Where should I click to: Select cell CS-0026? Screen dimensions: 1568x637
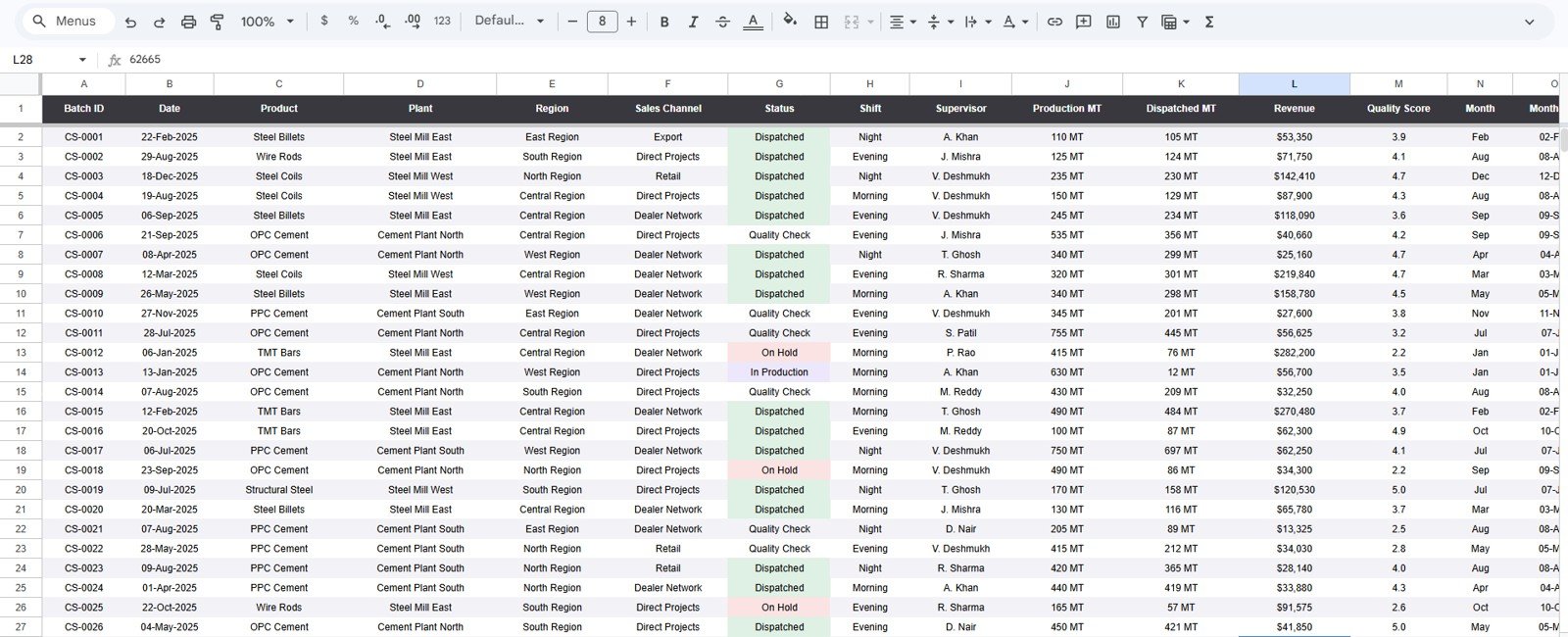pyautogui.click(x=84, y=627)
